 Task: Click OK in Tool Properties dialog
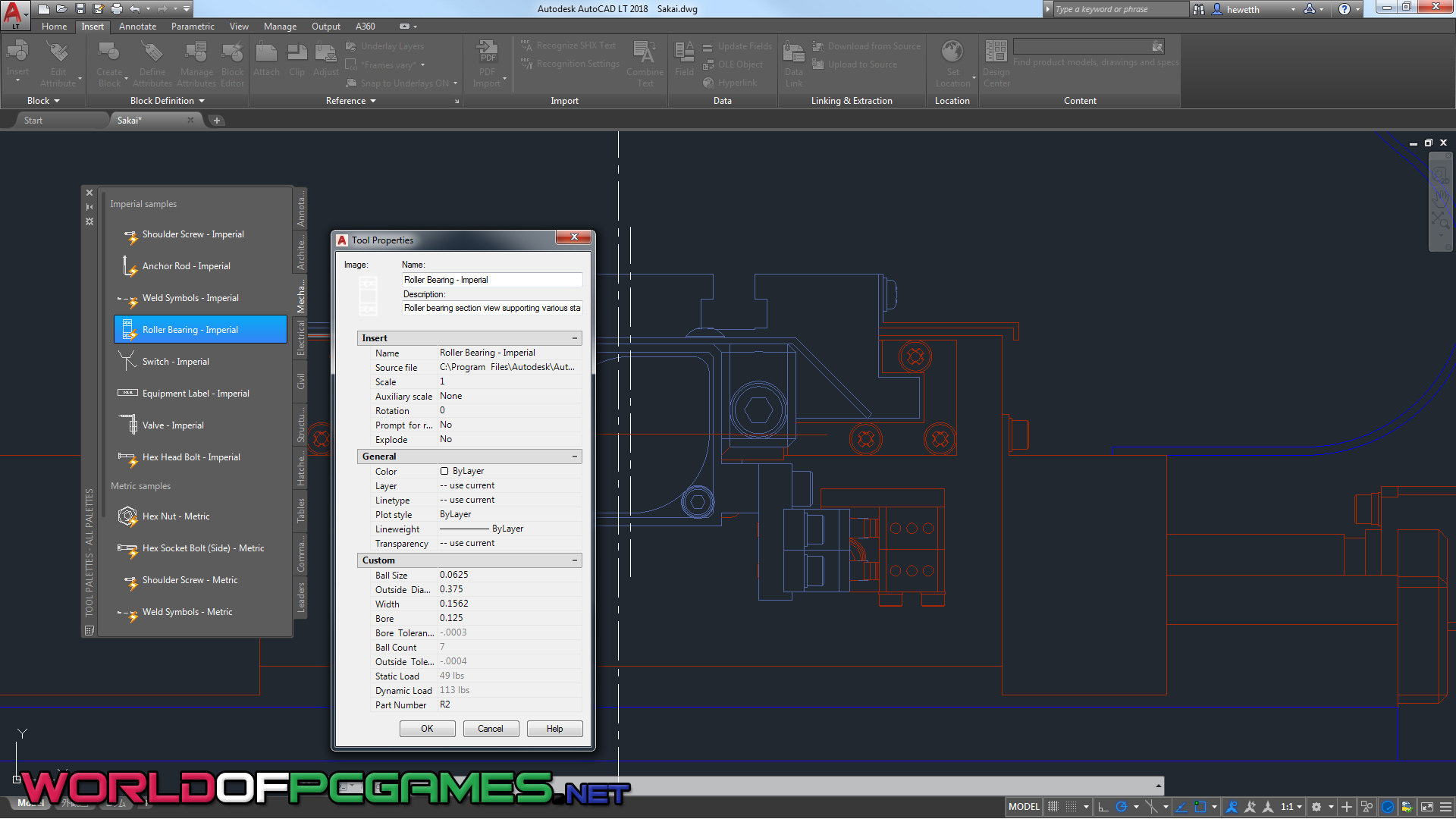[427, 729]
